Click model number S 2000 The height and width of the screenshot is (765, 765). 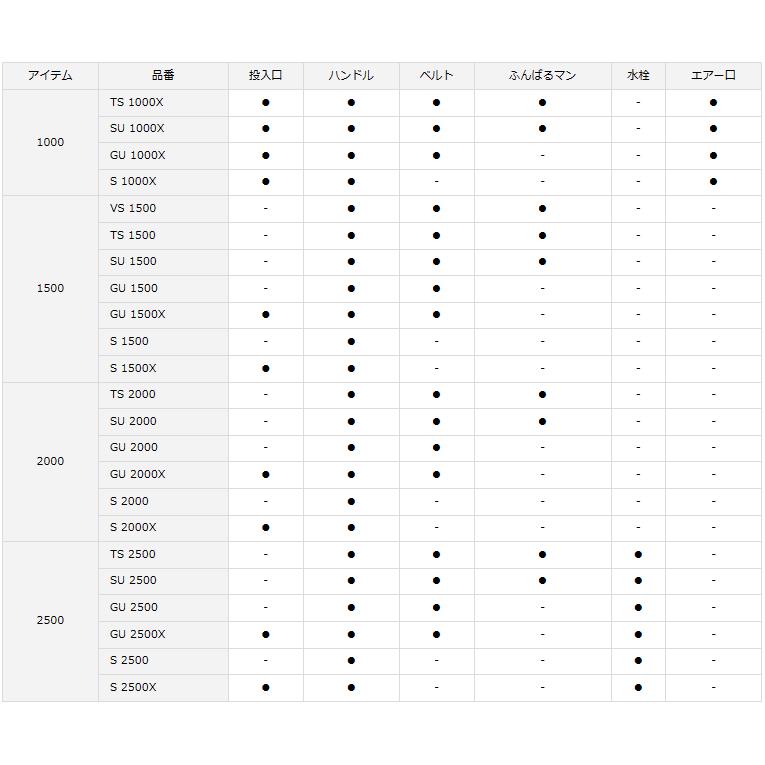[x=129, y=502]
